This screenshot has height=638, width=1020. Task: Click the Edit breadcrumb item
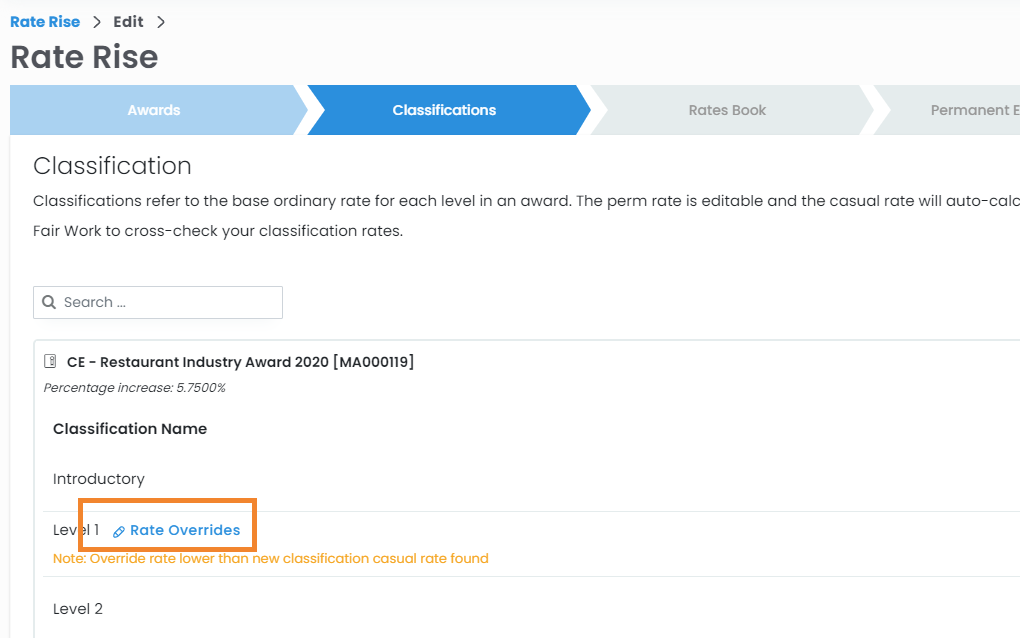tap(128, 22)
